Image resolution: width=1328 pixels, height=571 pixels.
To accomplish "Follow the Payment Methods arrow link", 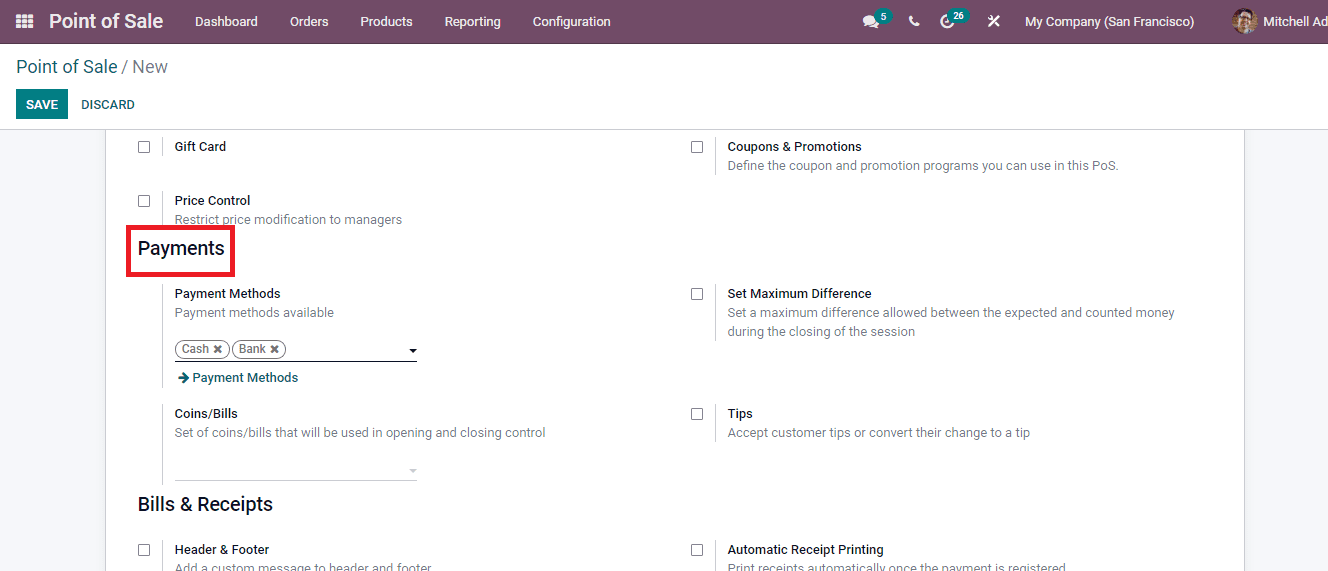I will click(239, 378).
